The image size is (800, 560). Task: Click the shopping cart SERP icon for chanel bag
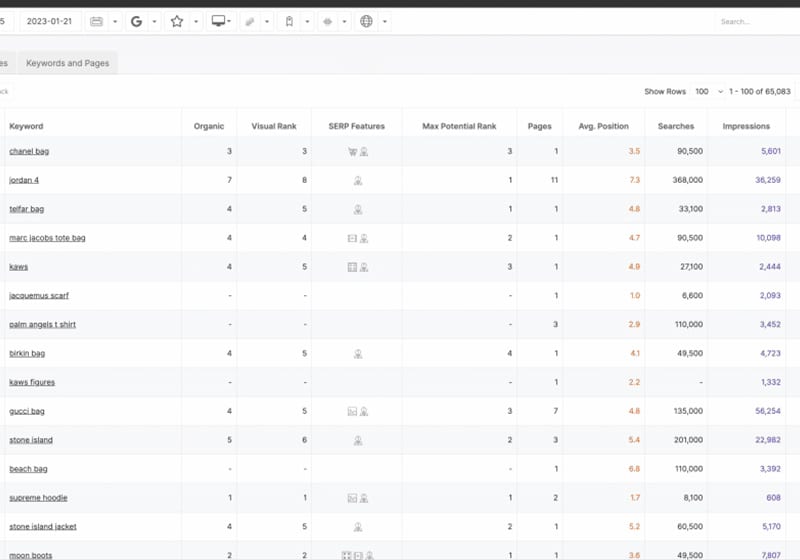[x=352, y=151]
